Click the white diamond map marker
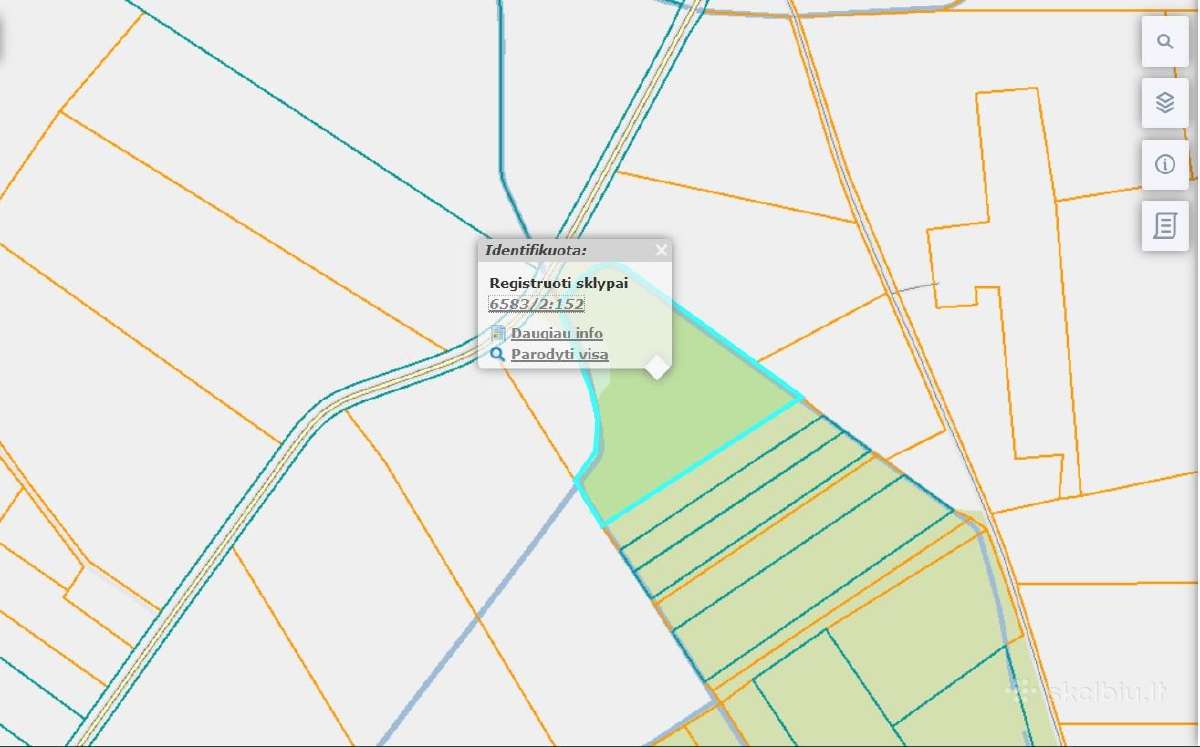Viewport: 1200px width, 747px height. click(x=656, y=367)
